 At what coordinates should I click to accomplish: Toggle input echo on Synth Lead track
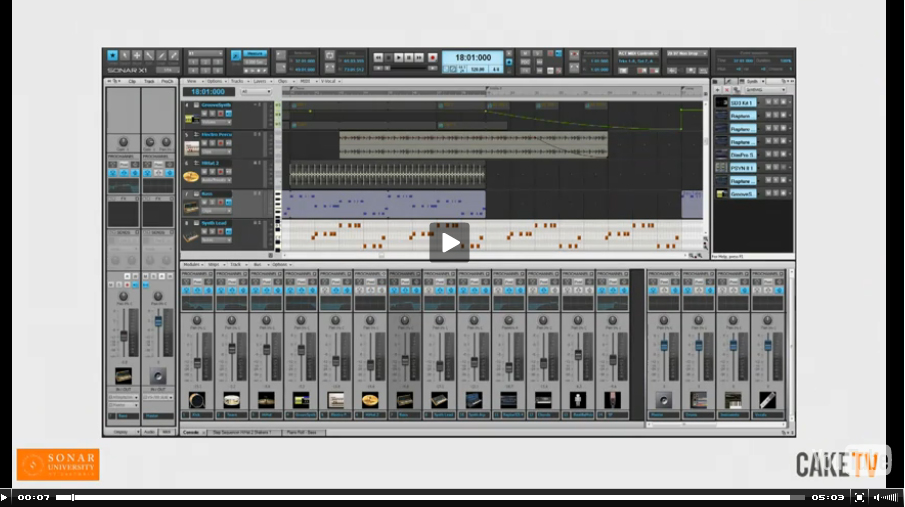coord(228,232)
